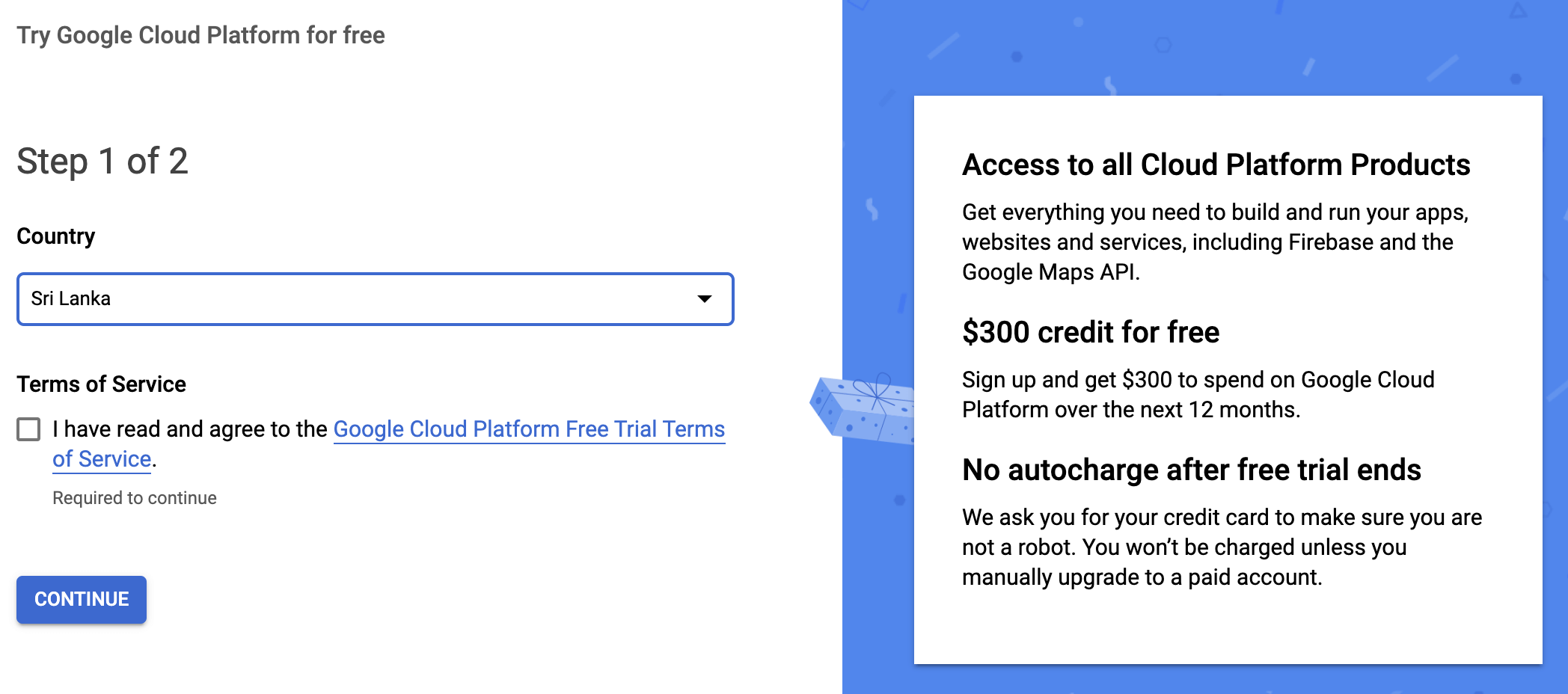Click the "Terms of Service" section label
The height and width of the screenshot is (694, 1568).
101,384
